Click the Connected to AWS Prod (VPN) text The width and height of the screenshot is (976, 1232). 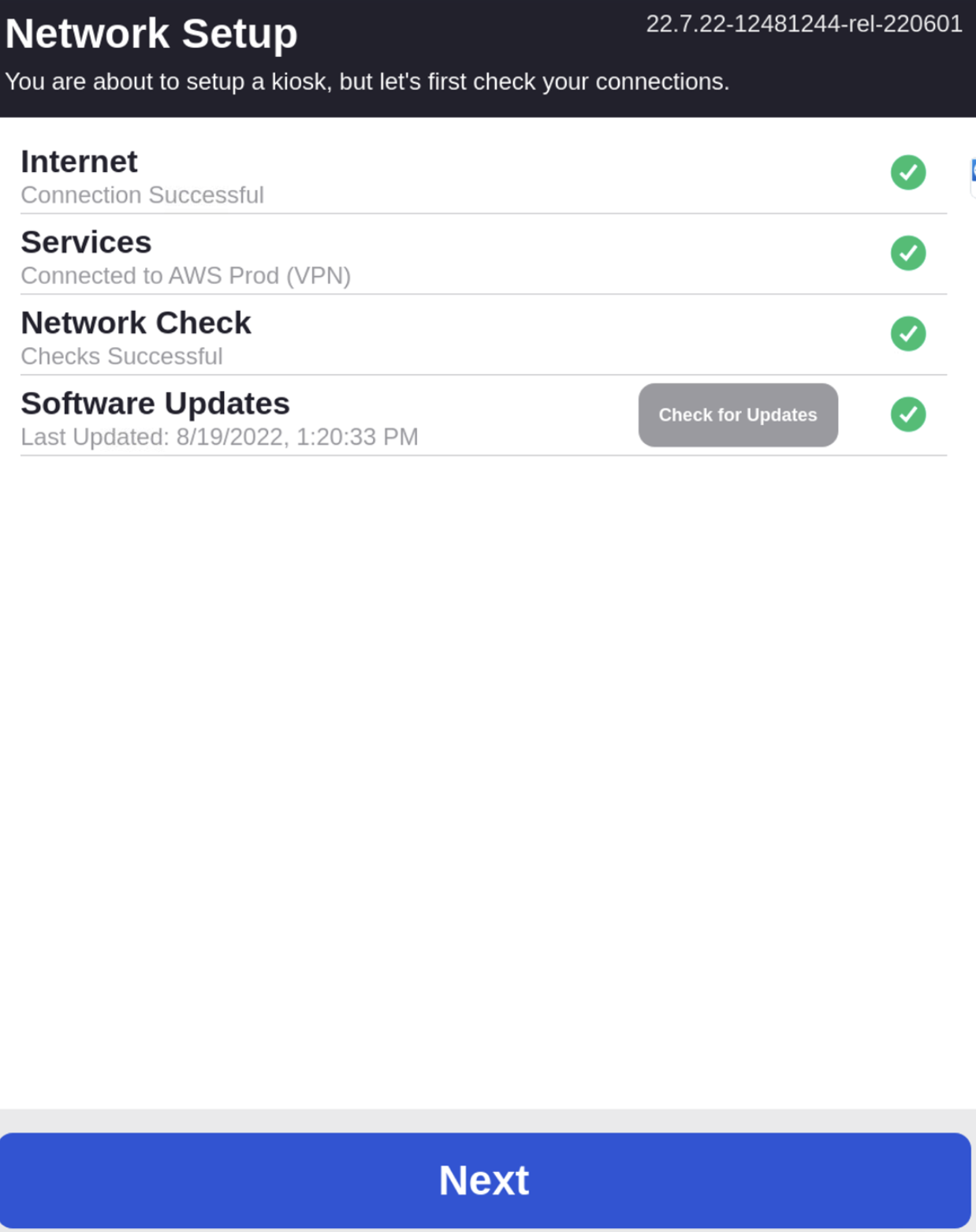[185, 275]
